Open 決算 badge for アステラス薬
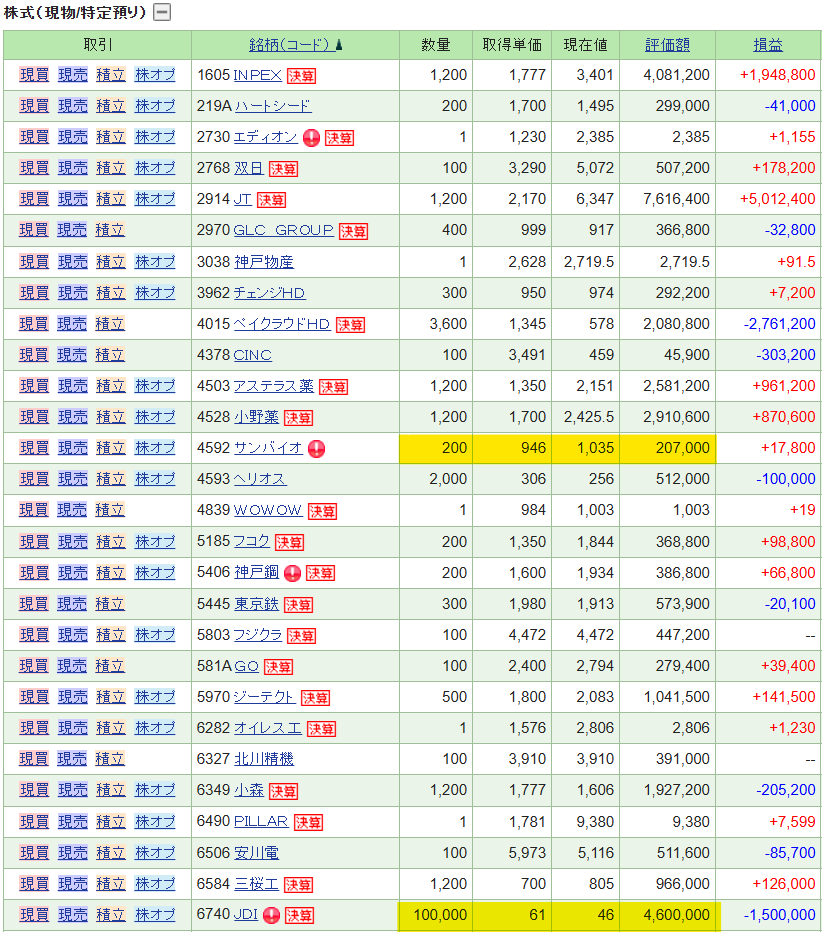The width and height of the screenshot is (822, 932). [333, 387]
